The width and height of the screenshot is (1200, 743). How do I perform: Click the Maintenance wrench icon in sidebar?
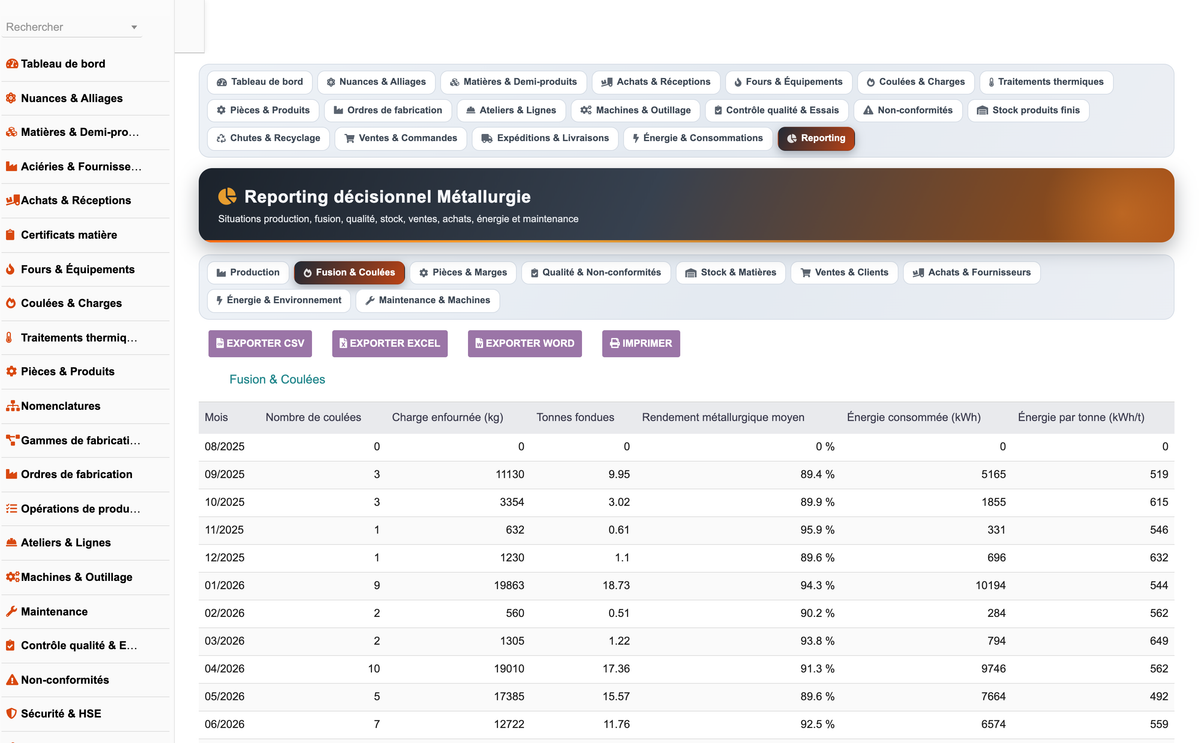[x=12, y=611]
